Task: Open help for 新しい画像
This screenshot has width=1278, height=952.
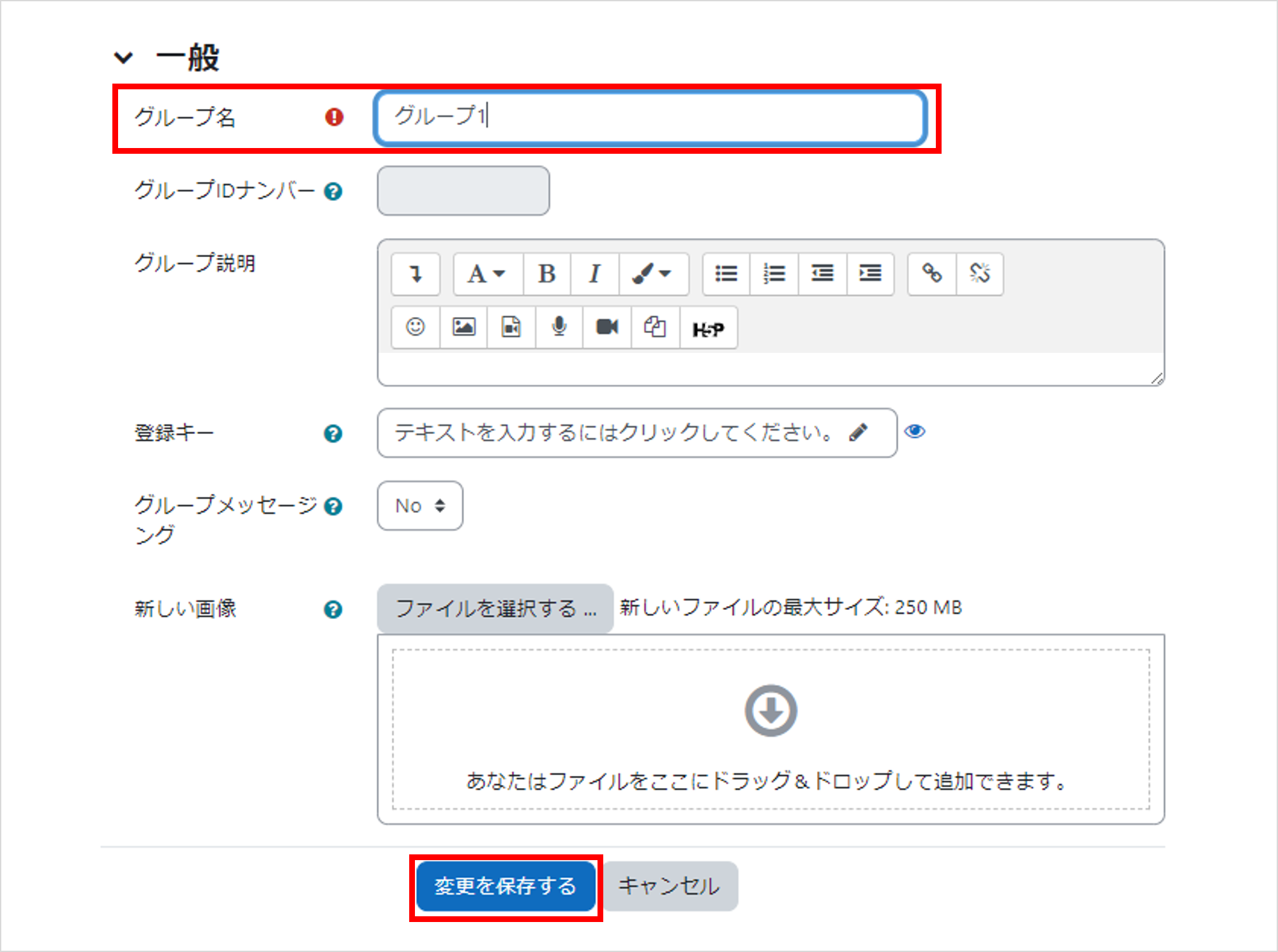Action: click(333, 610)
